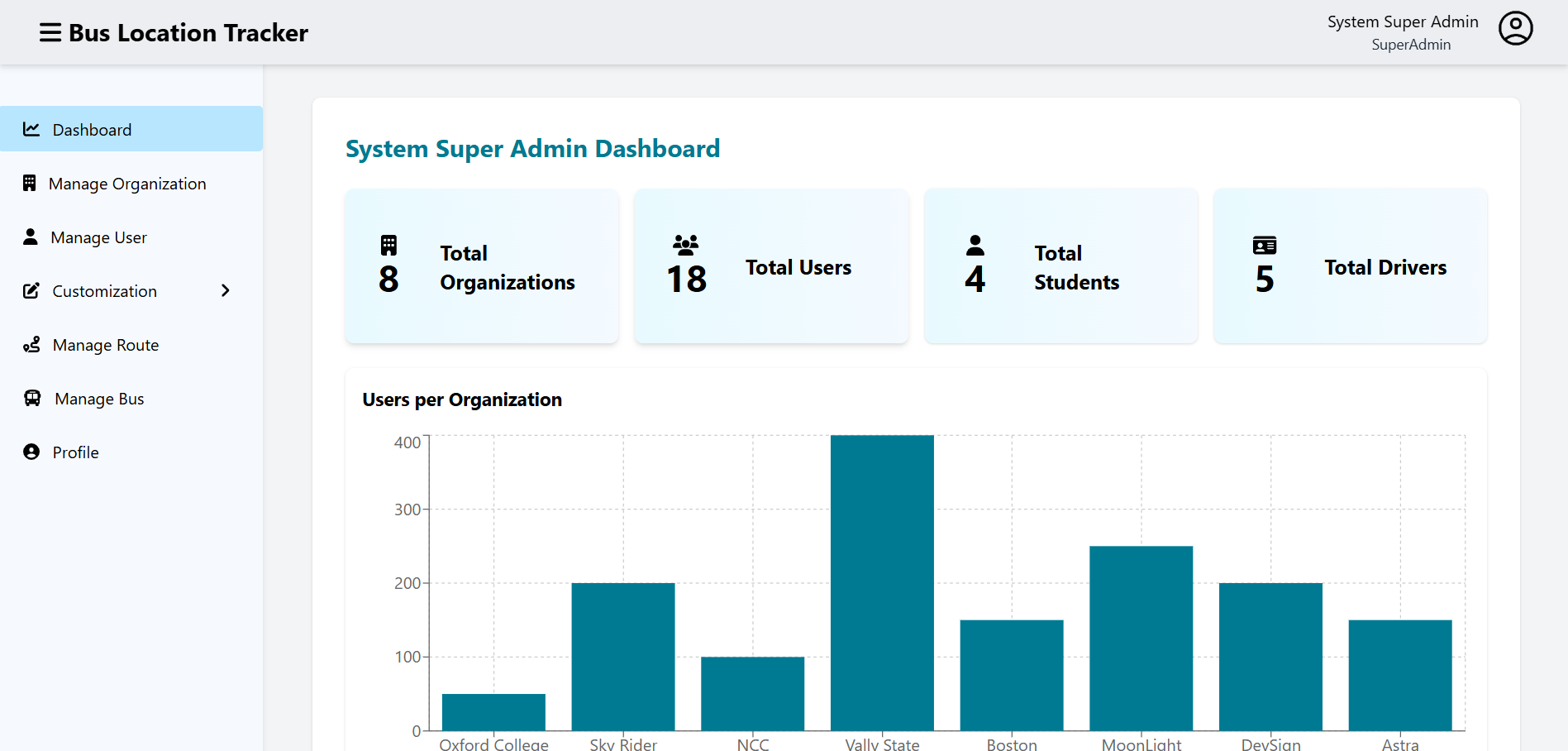Click the Manage Bus icon
This screenshot has height=751, width=1568.
coord(32,399)
